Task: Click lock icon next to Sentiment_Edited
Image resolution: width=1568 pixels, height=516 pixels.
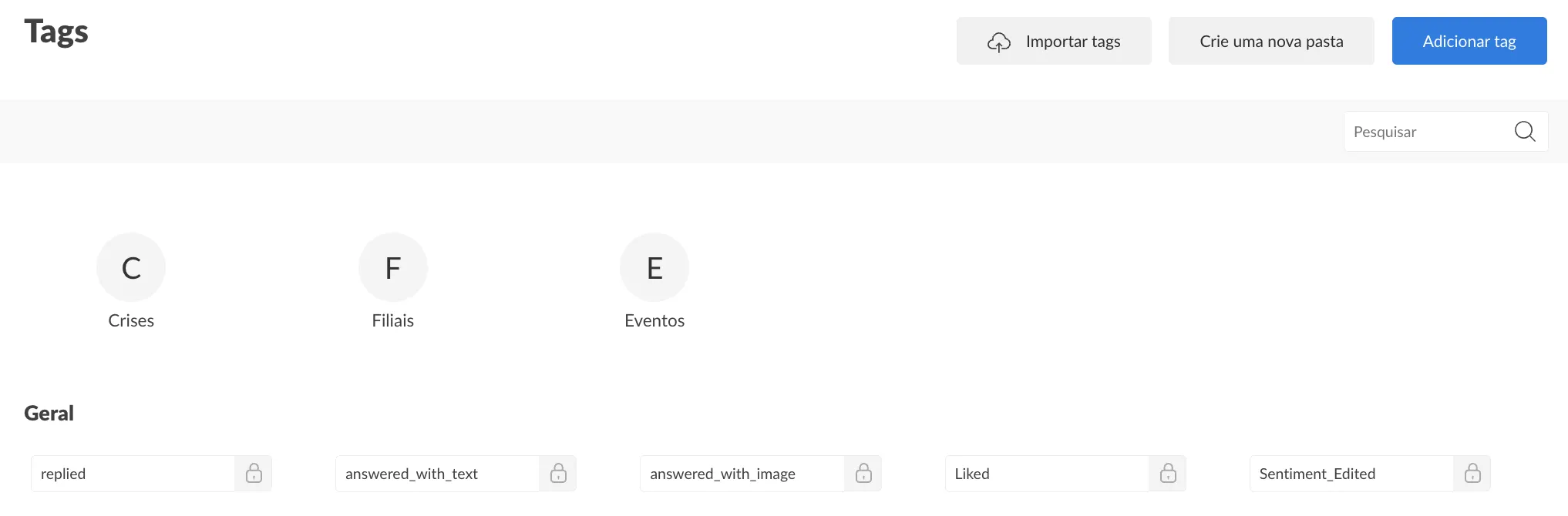Action: pyautogui.click(x=1472, y=473)
